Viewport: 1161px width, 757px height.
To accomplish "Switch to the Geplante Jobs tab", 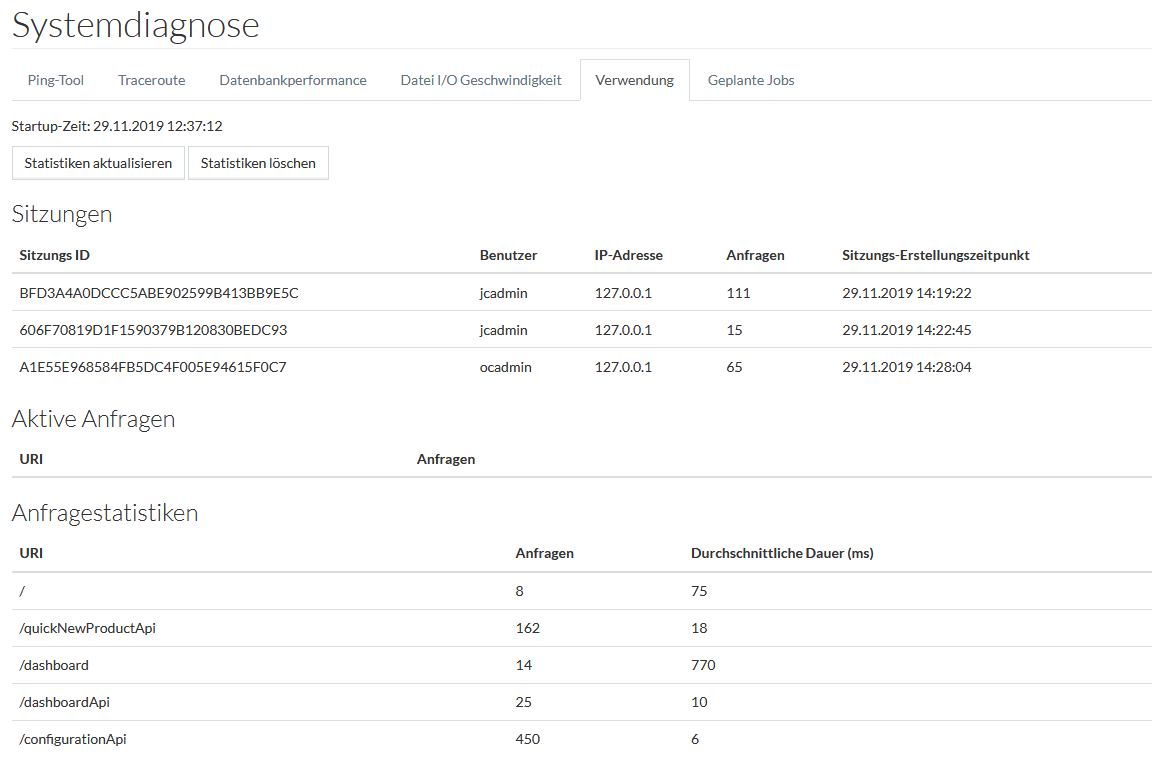I will [x=751, y=80].
